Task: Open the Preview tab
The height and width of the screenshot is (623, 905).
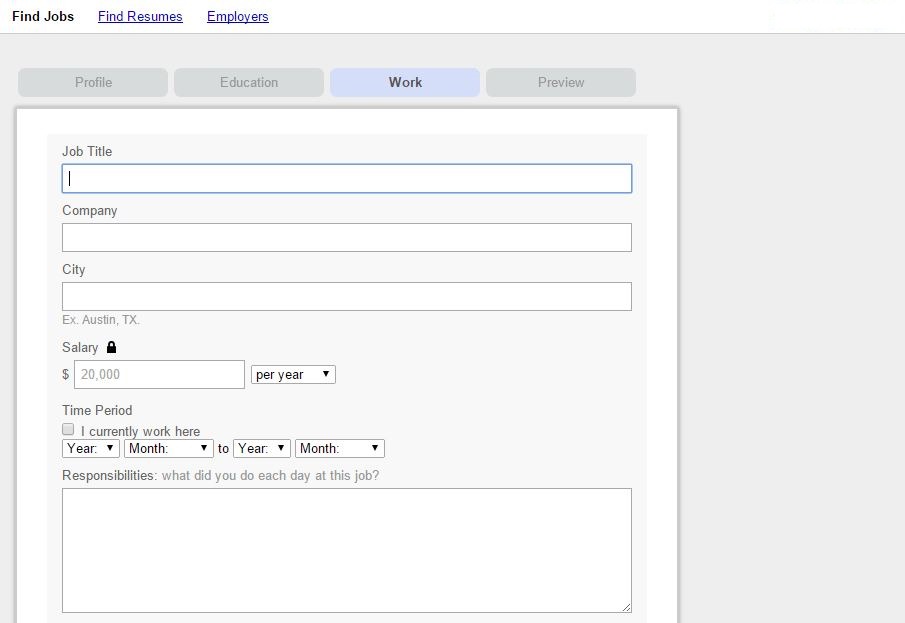Action: coord(561,82)
